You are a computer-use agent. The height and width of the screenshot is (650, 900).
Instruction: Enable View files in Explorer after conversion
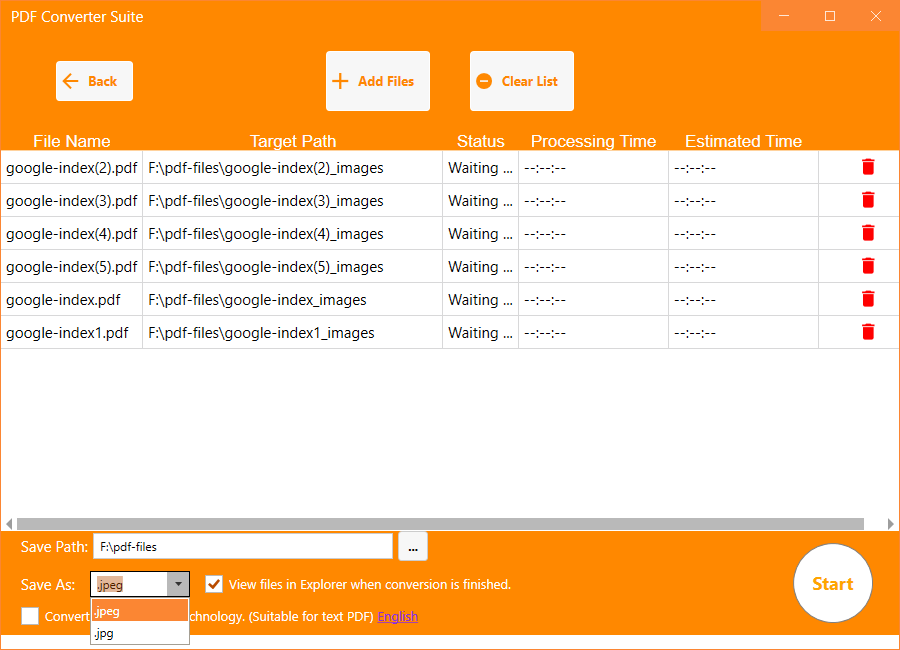[213, 584]
